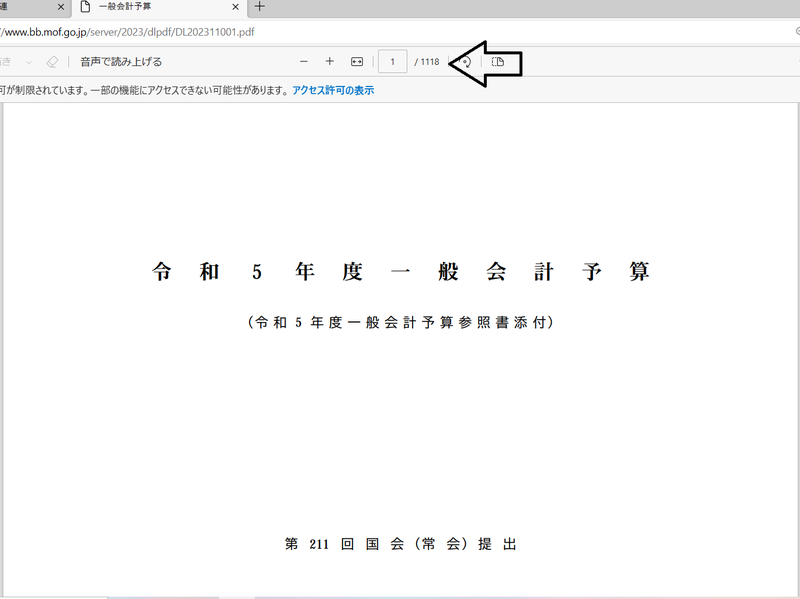
Task: Select the partially visible draw tool
Action: point(8,62)
